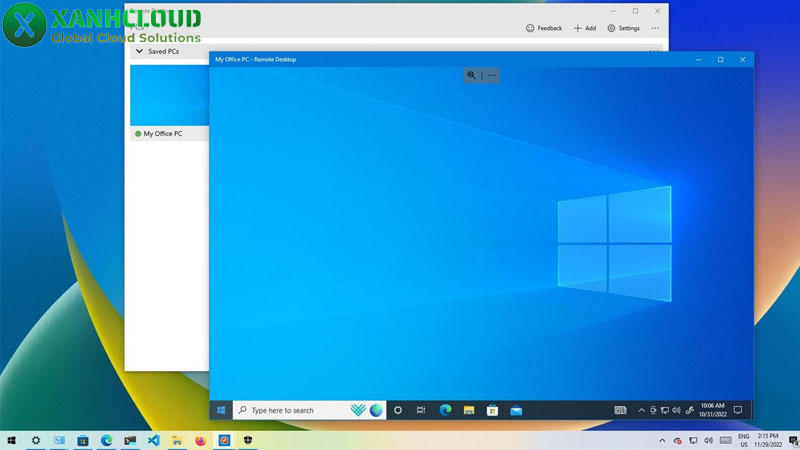This screenshot has width=800, height=450.
Task: Click the highlighted red compass app on the local taskbar
Action: click(x=224, y=440)
